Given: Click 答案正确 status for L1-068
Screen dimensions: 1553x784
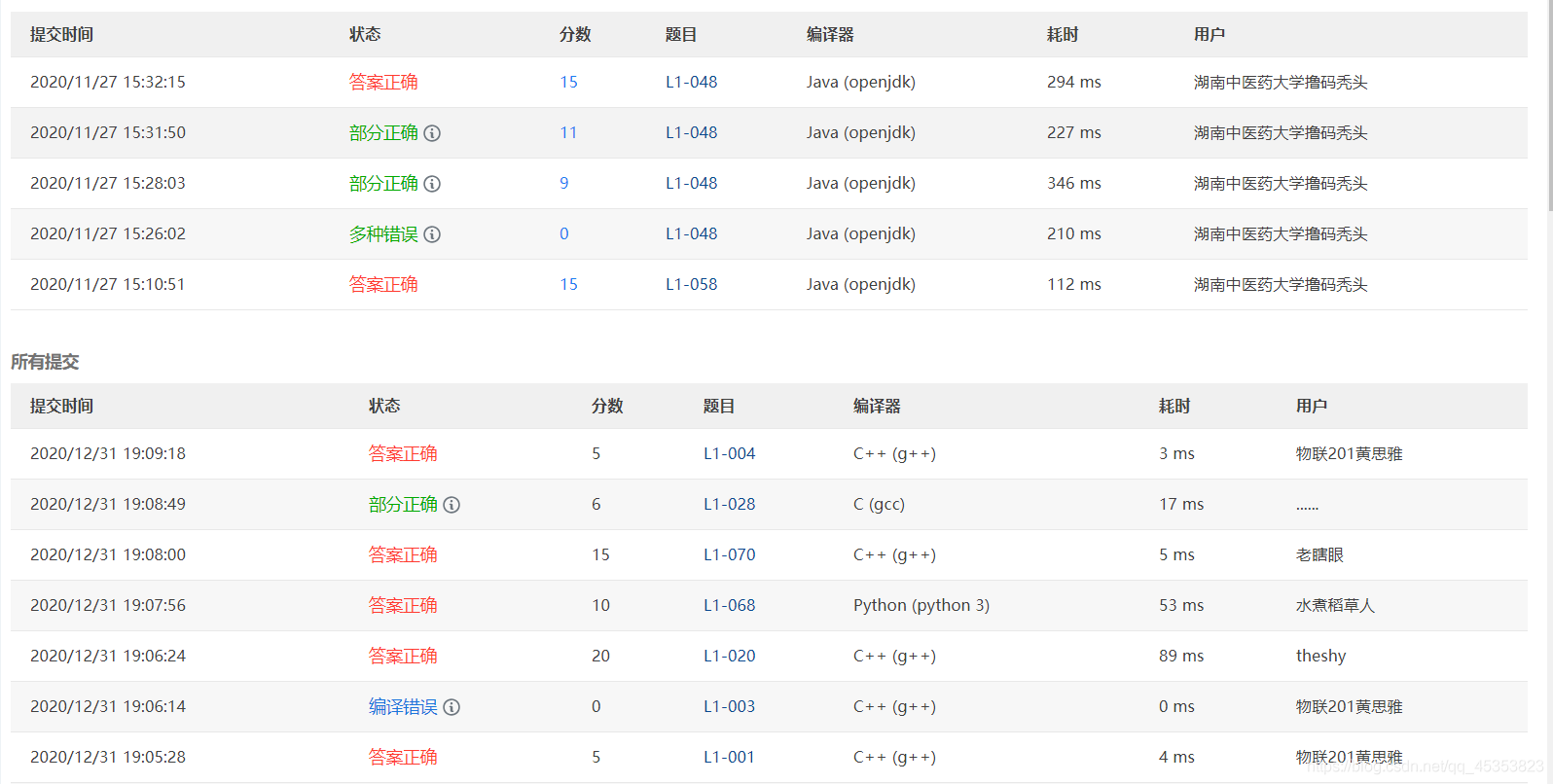Looking at the screenshot, I should (403, 605).
